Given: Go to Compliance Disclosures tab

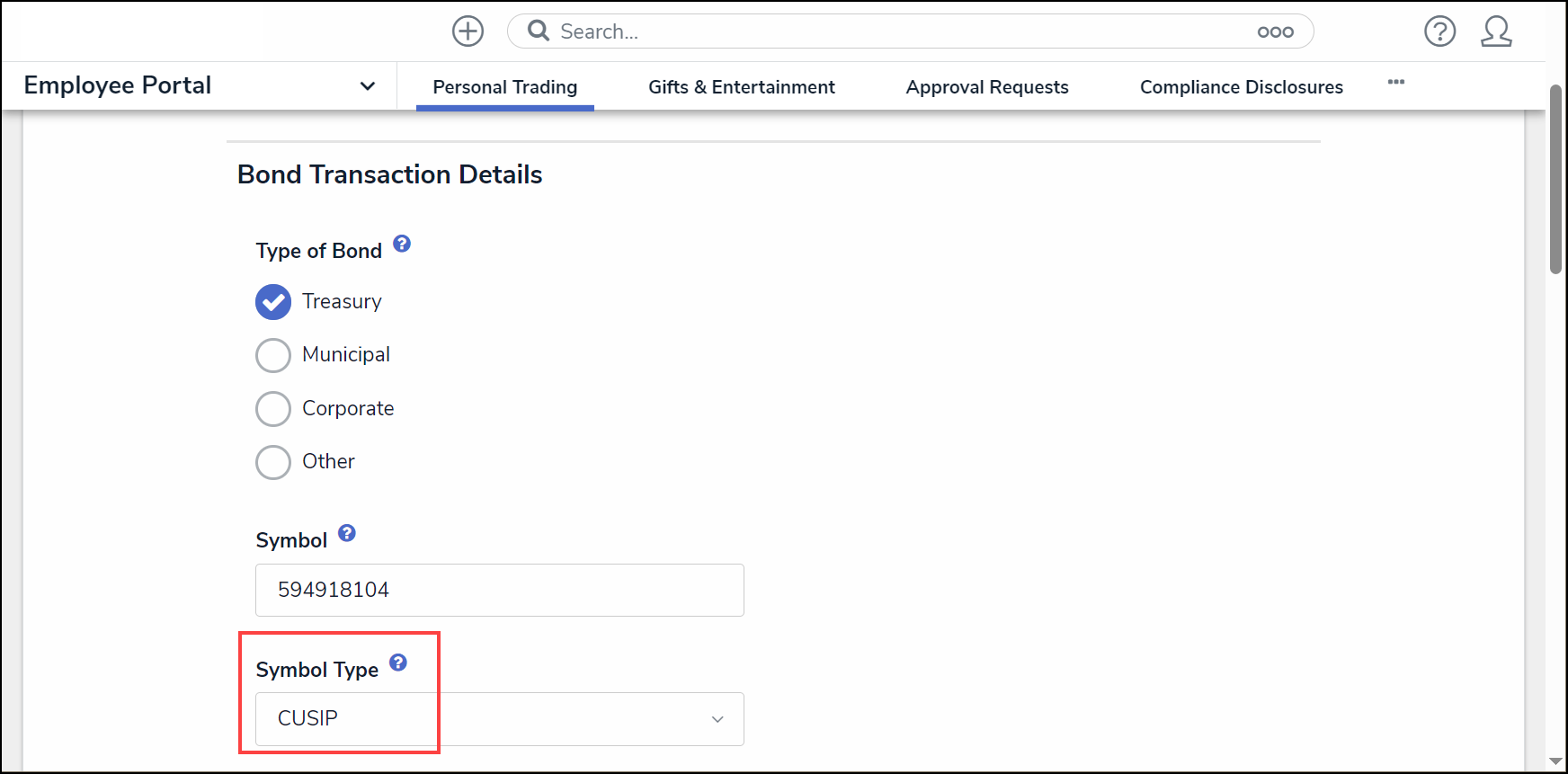Looking at the screenshot, I should 1241,87.
